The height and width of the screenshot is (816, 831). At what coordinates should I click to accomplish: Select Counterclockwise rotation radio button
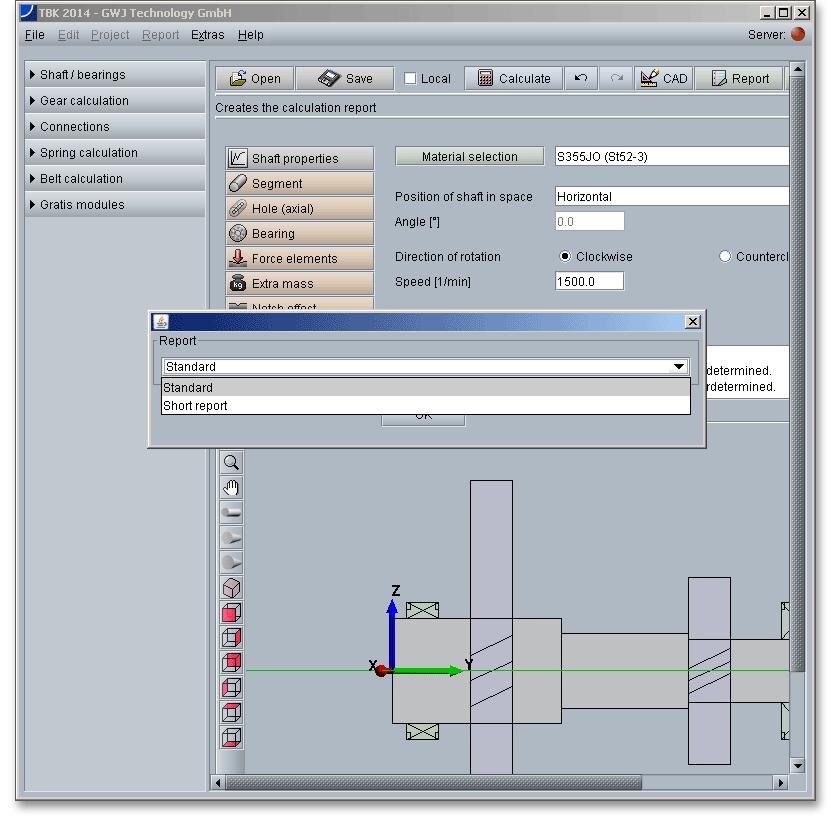725,257
